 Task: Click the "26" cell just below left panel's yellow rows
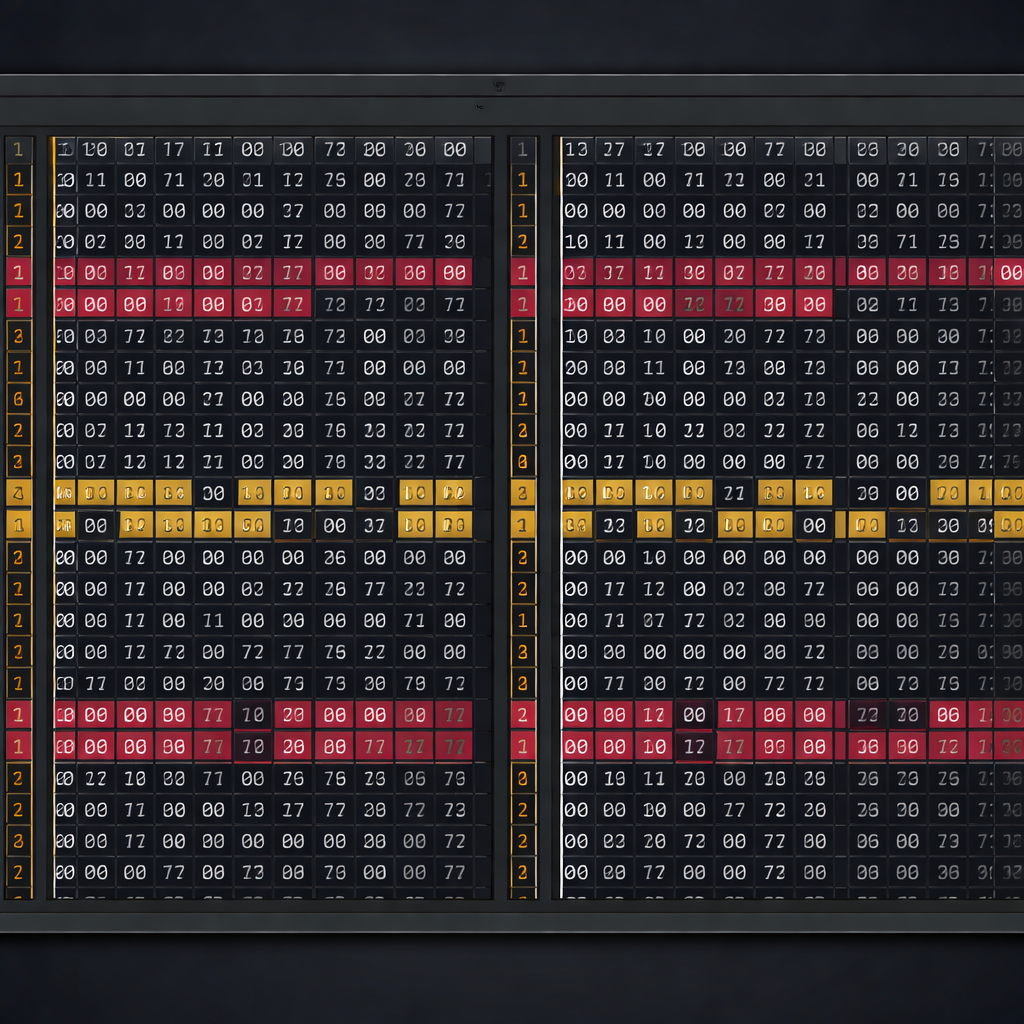[x=334, y=558]
